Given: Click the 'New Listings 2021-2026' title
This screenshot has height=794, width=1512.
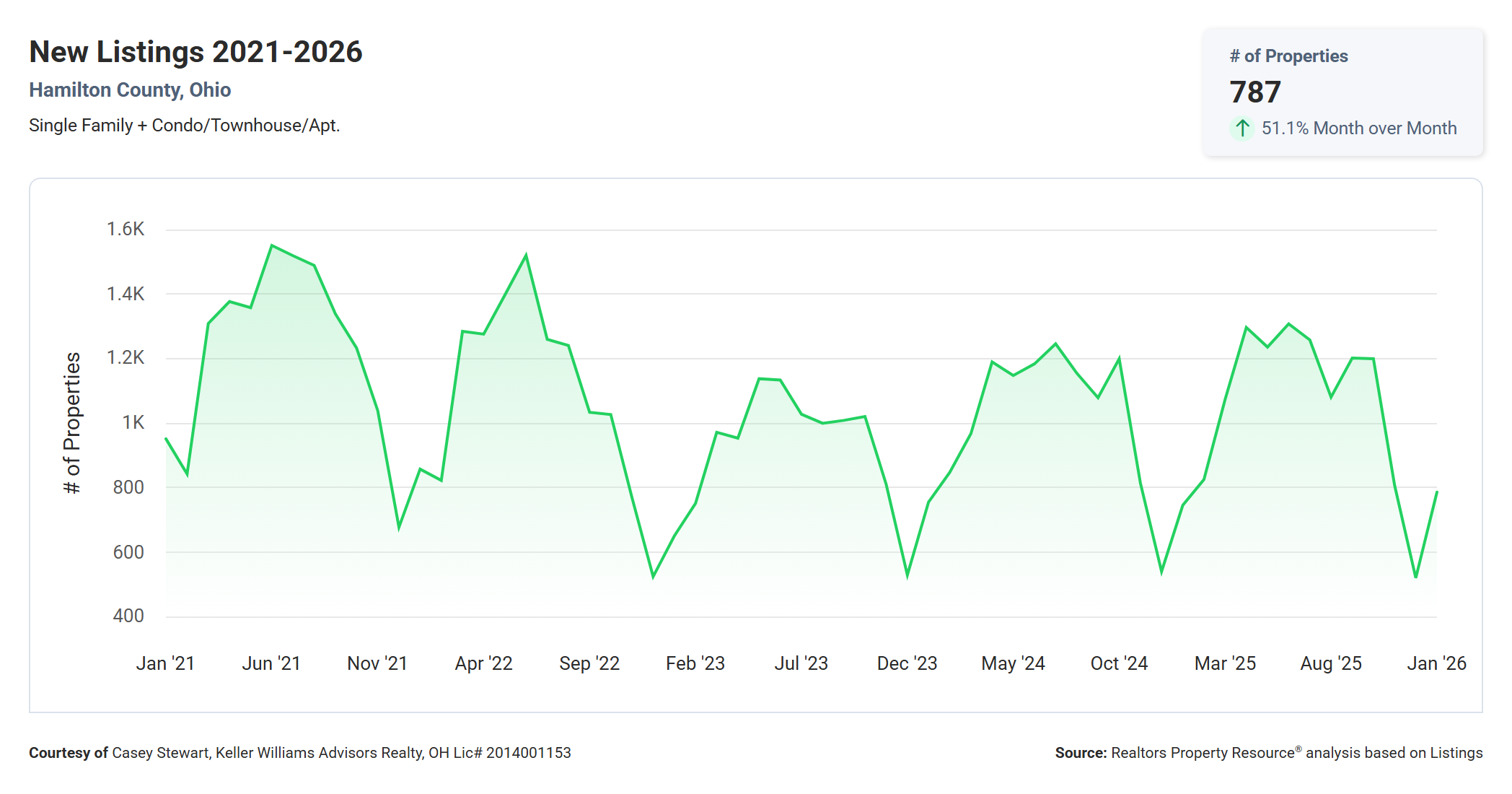Looking at the screenshot, I should pos(195,51).
